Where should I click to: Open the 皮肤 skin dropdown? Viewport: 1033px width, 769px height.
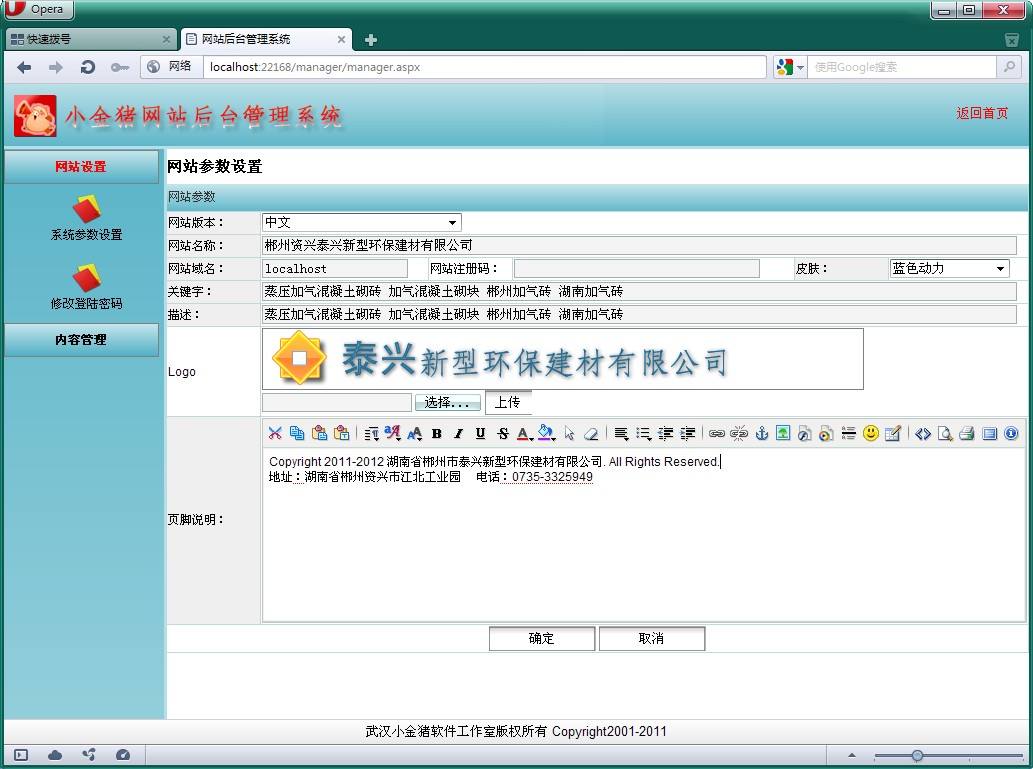click(x=949, y=268)
